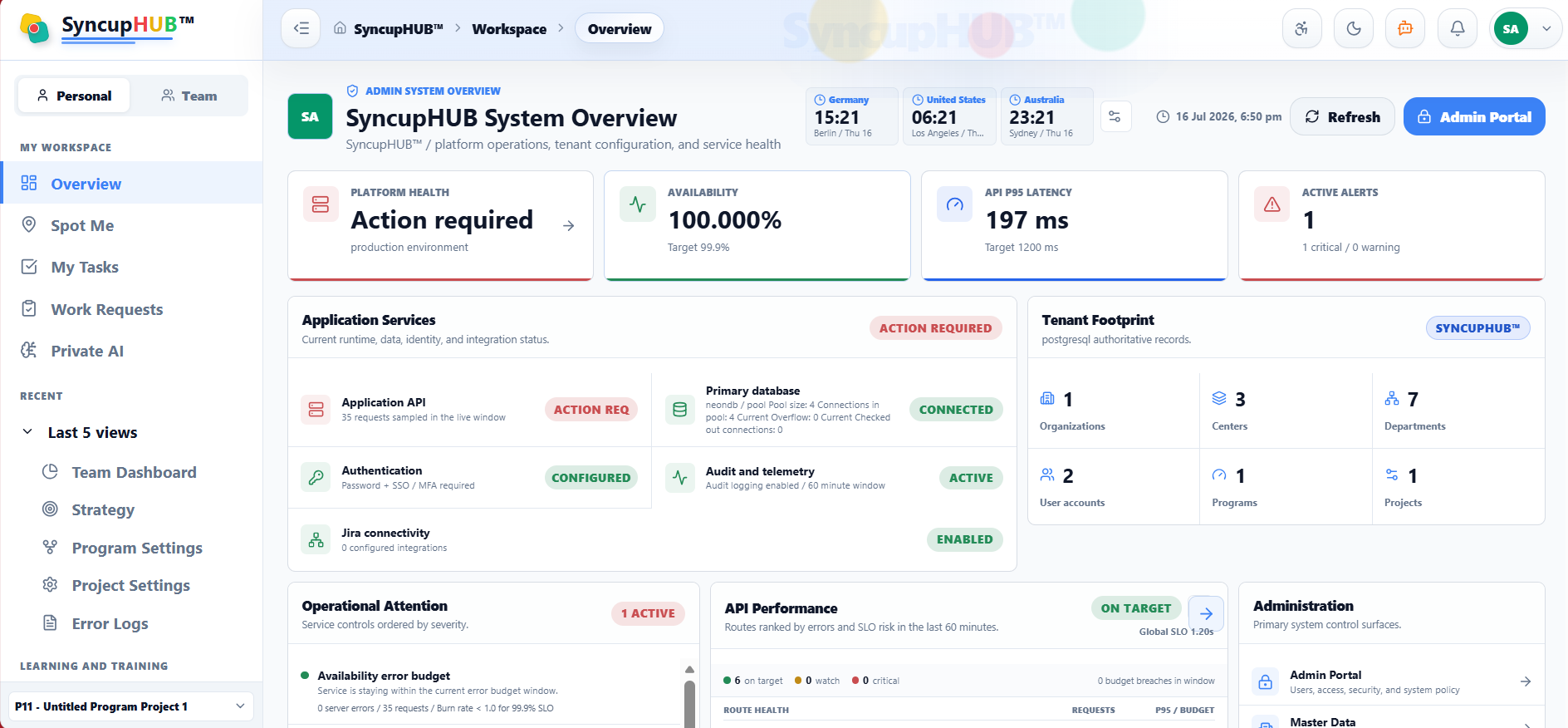Select the United States clock card
This screenshot has height=728, width=1568.
click(x=948, y=116)
